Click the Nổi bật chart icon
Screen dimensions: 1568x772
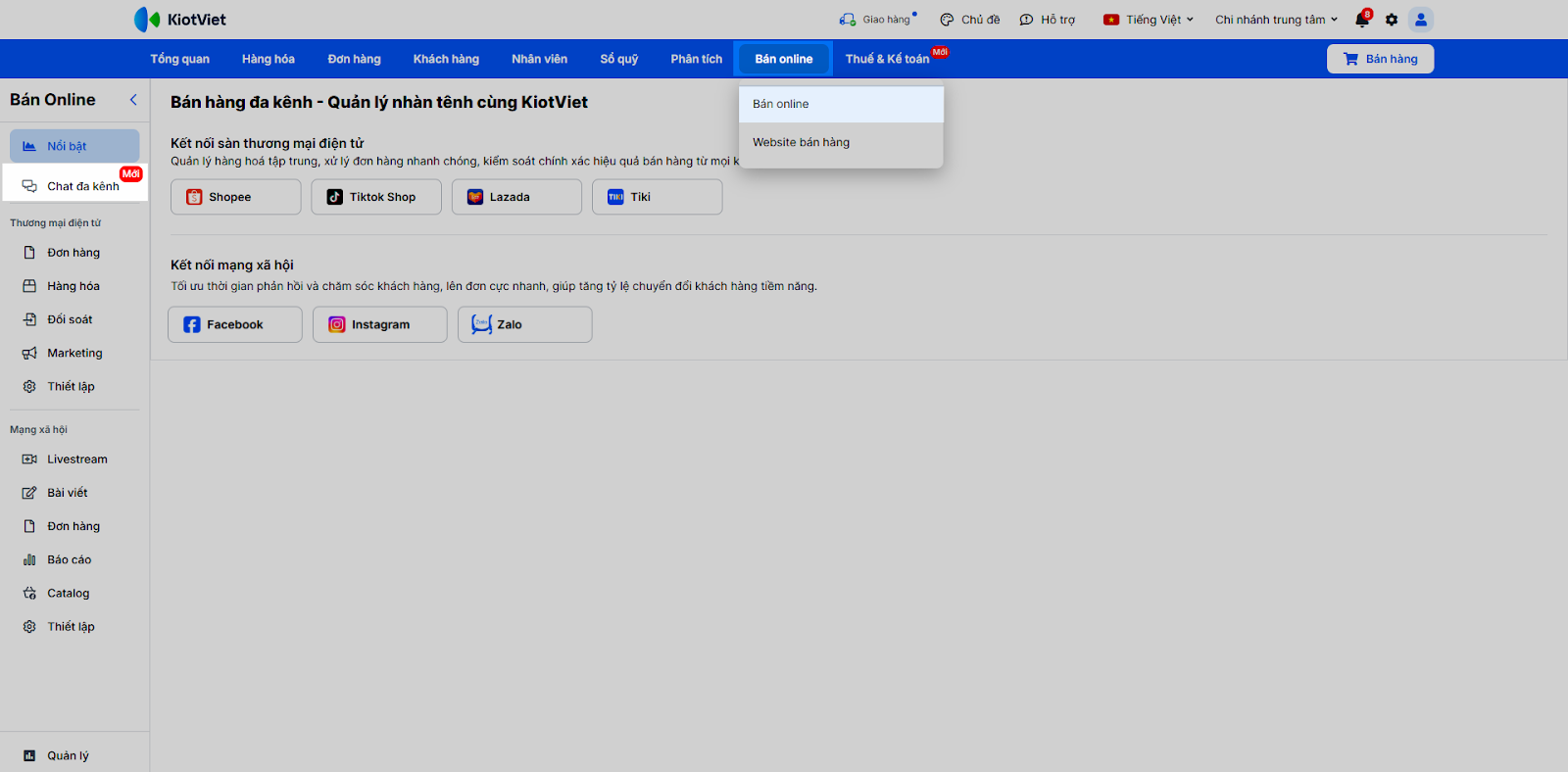(x=29, y=146)
